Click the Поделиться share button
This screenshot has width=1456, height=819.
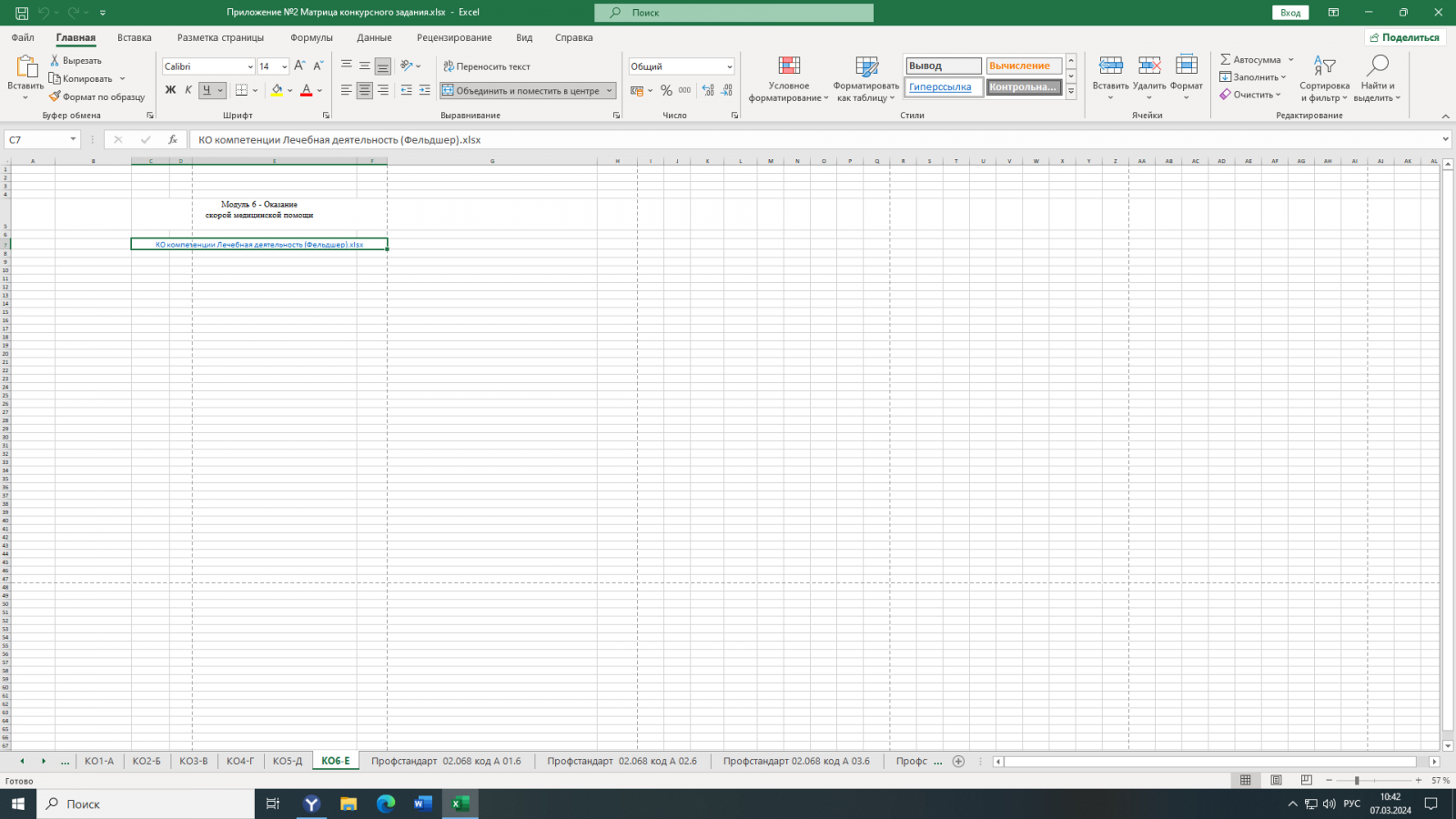click(1405, 38)
